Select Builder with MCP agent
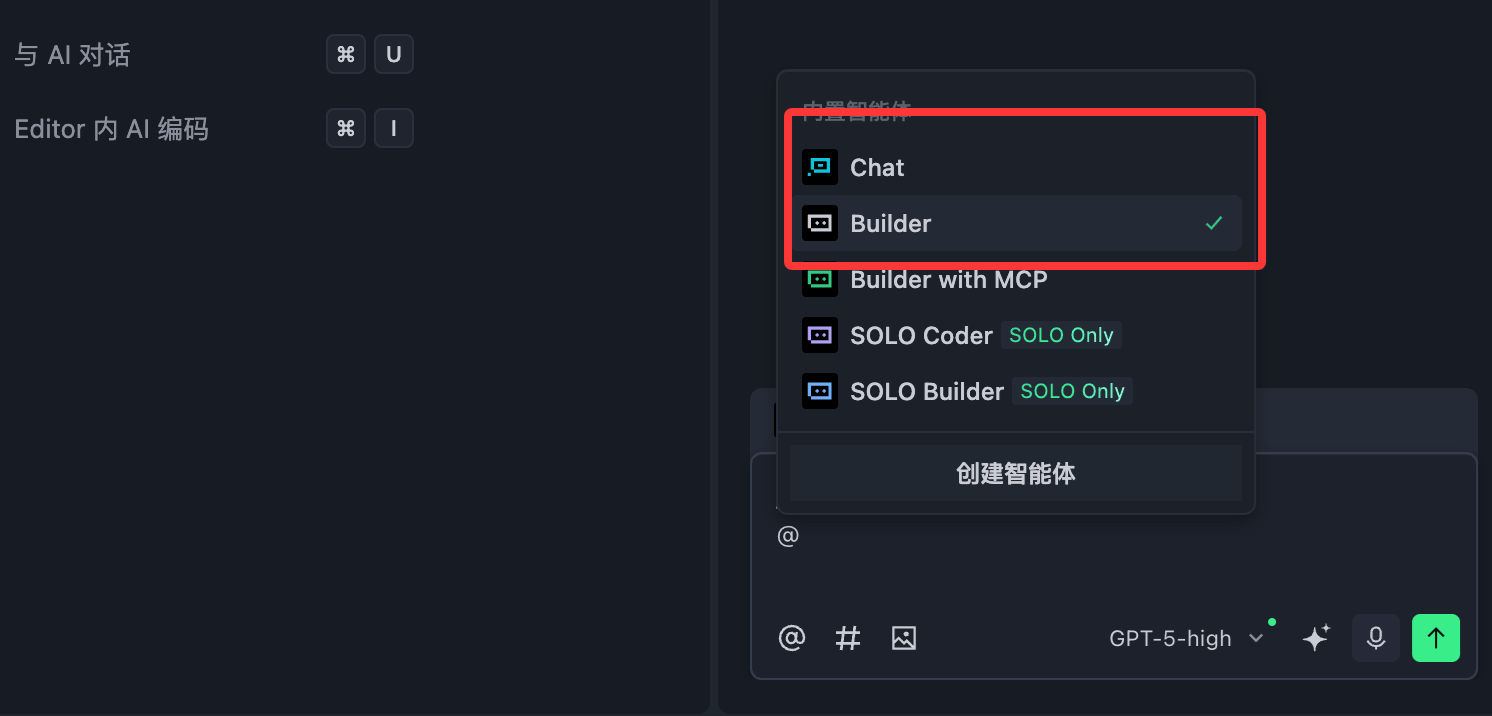 click(948, 280)
